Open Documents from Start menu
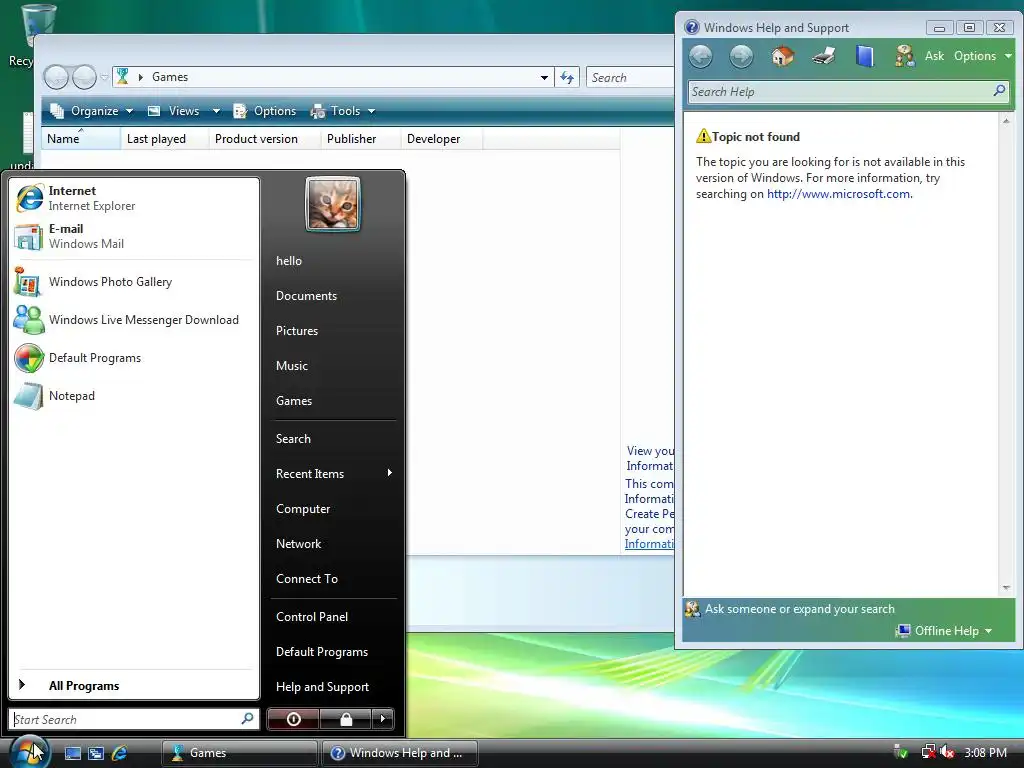The width and height of the screenshot is (1024, 768). (x=333, y=296)
